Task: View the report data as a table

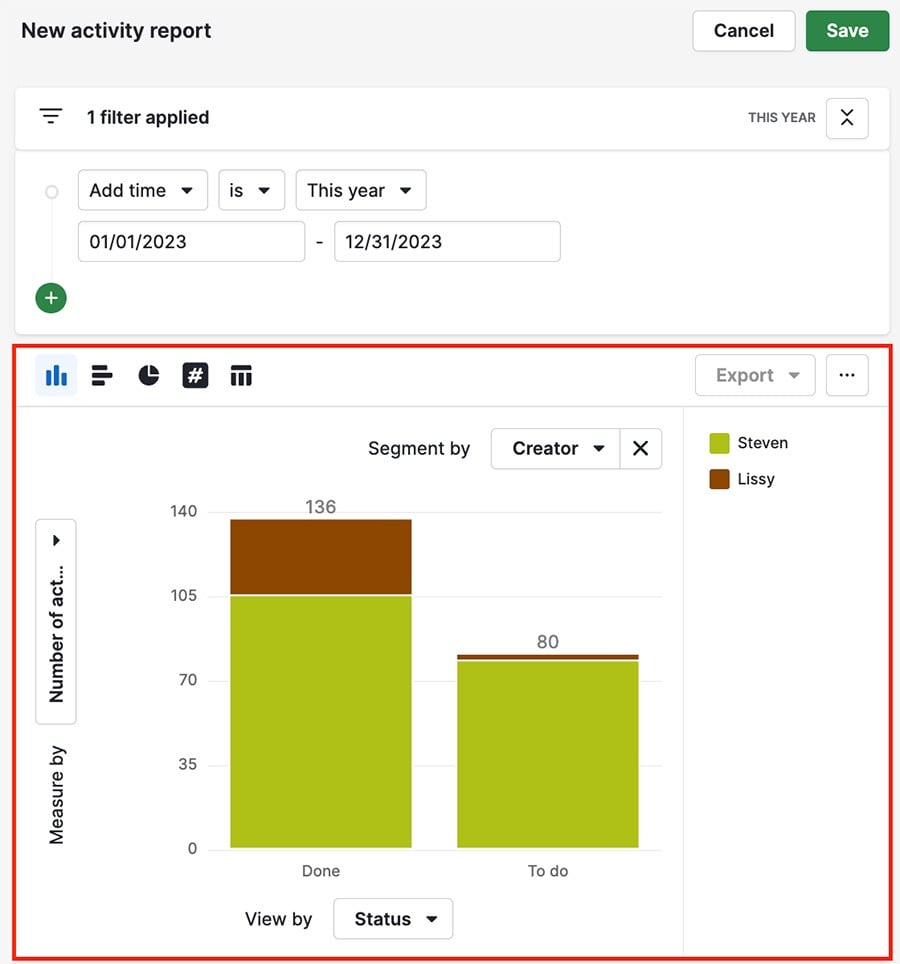Action: pyautogui.click(x=241, y=375)
